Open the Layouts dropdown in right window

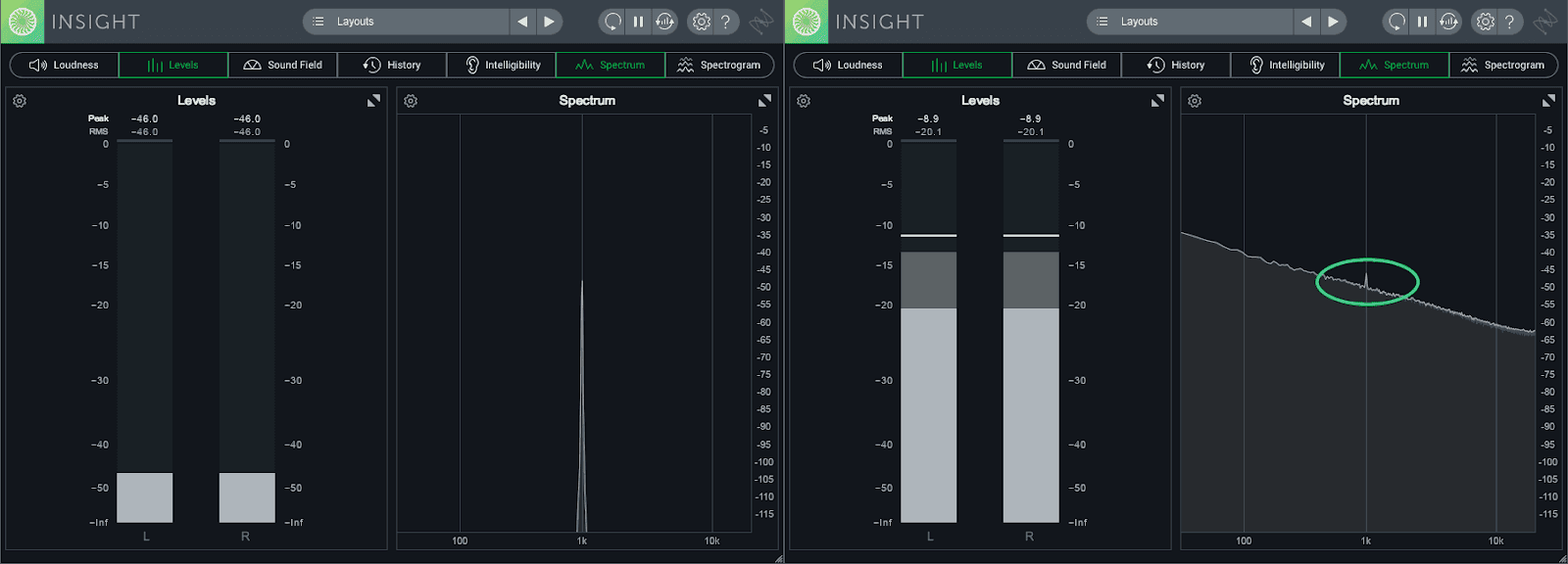pos(1190,22)
